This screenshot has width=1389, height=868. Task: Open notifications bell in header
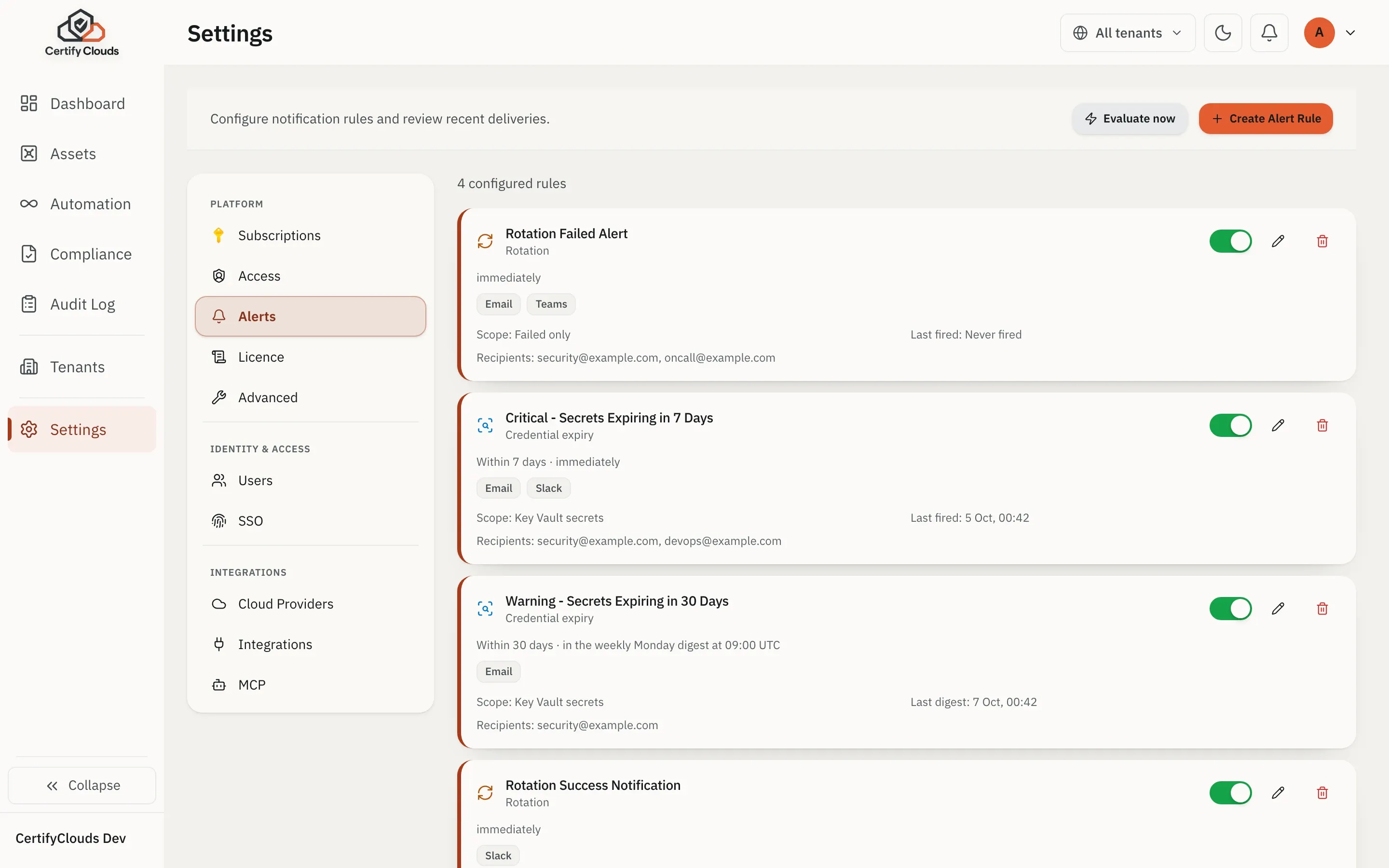tap(1269, 33)
